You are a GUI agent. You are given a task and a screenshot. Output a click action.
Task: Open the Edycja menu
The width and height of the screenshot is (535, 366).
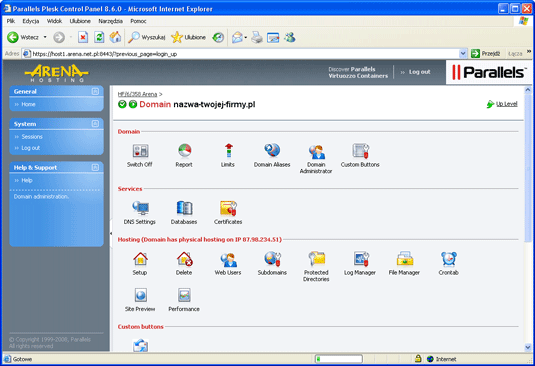coord(31,21)
